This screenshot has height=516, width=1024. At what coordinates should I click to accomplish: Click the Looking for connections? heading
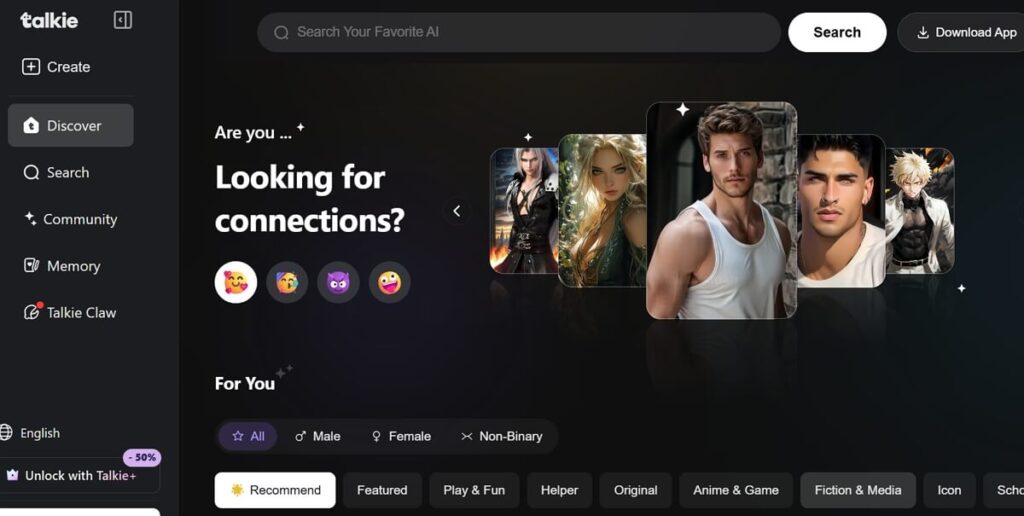[310, 199]
